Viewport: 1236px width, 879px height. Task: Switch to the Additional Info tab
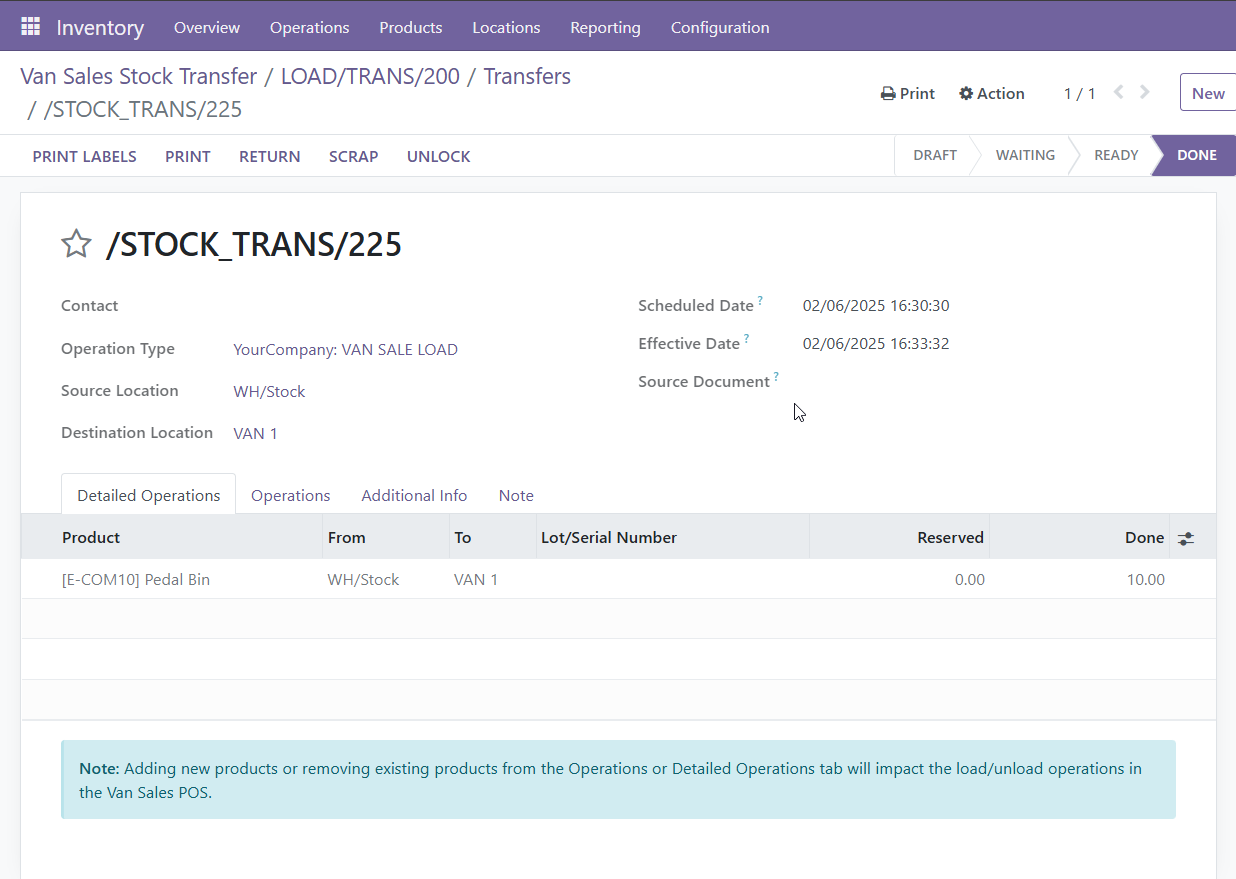[414, 495]
